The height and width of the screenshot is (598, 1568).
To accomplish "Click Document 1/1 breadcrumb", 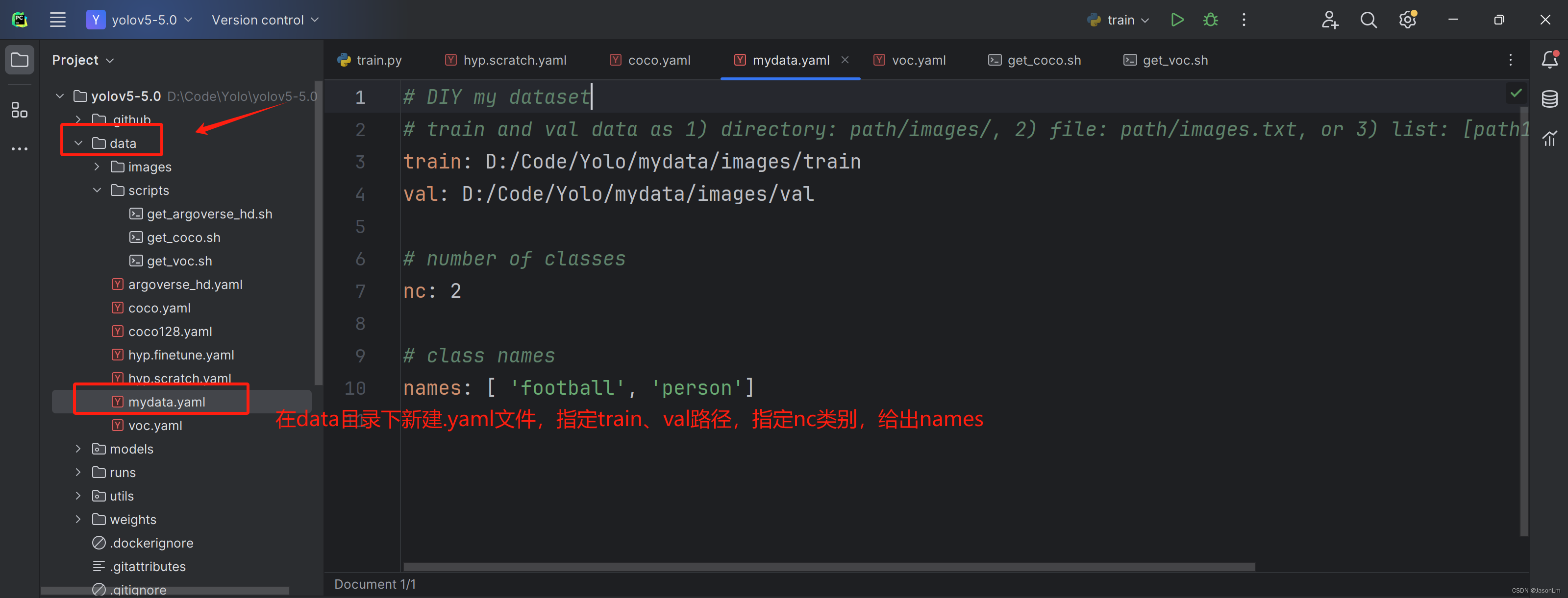I will pyautogui.click(x=375, y=584).
